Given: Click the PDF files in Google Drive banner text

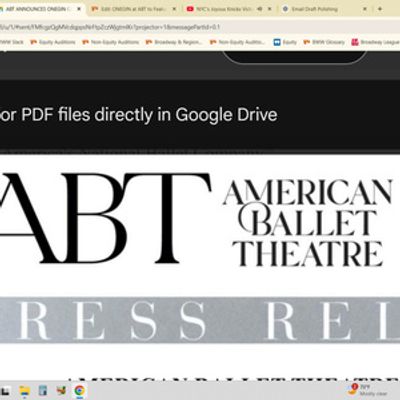Looking at the screenshot, I should (x=139, y=115).
